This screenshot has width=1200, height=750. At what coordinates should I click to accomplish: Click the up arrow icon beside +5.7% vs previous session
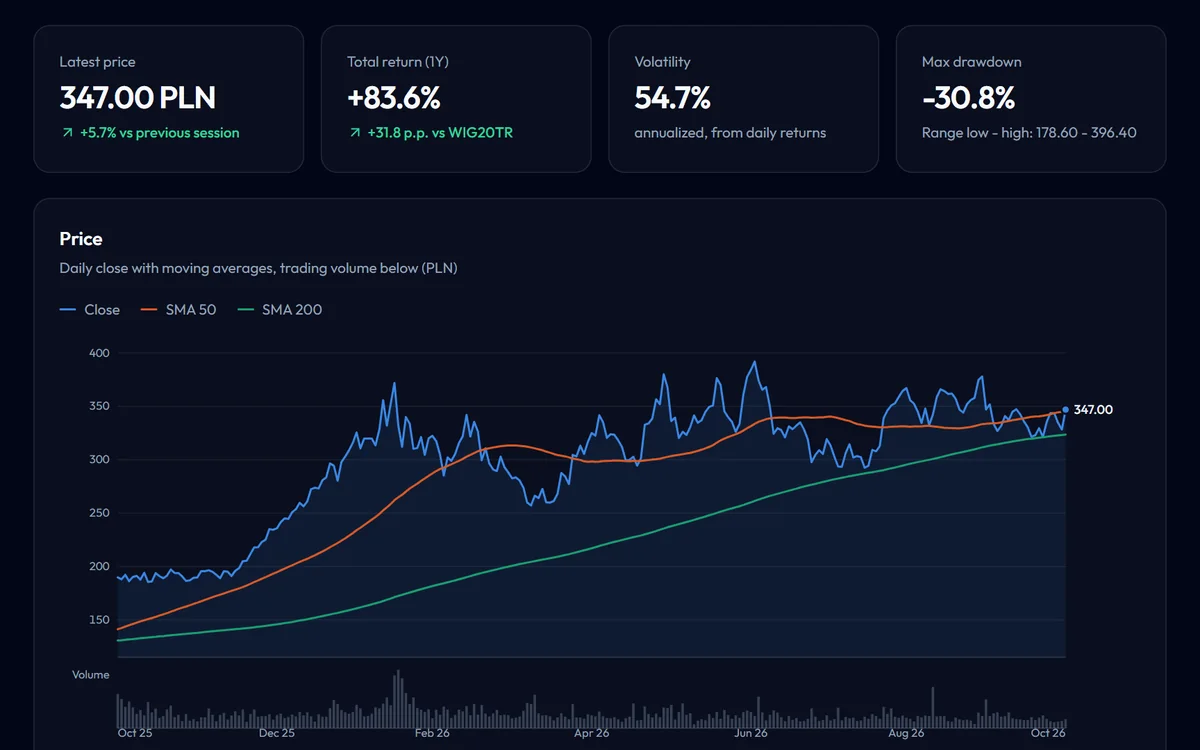pos(66,132)
